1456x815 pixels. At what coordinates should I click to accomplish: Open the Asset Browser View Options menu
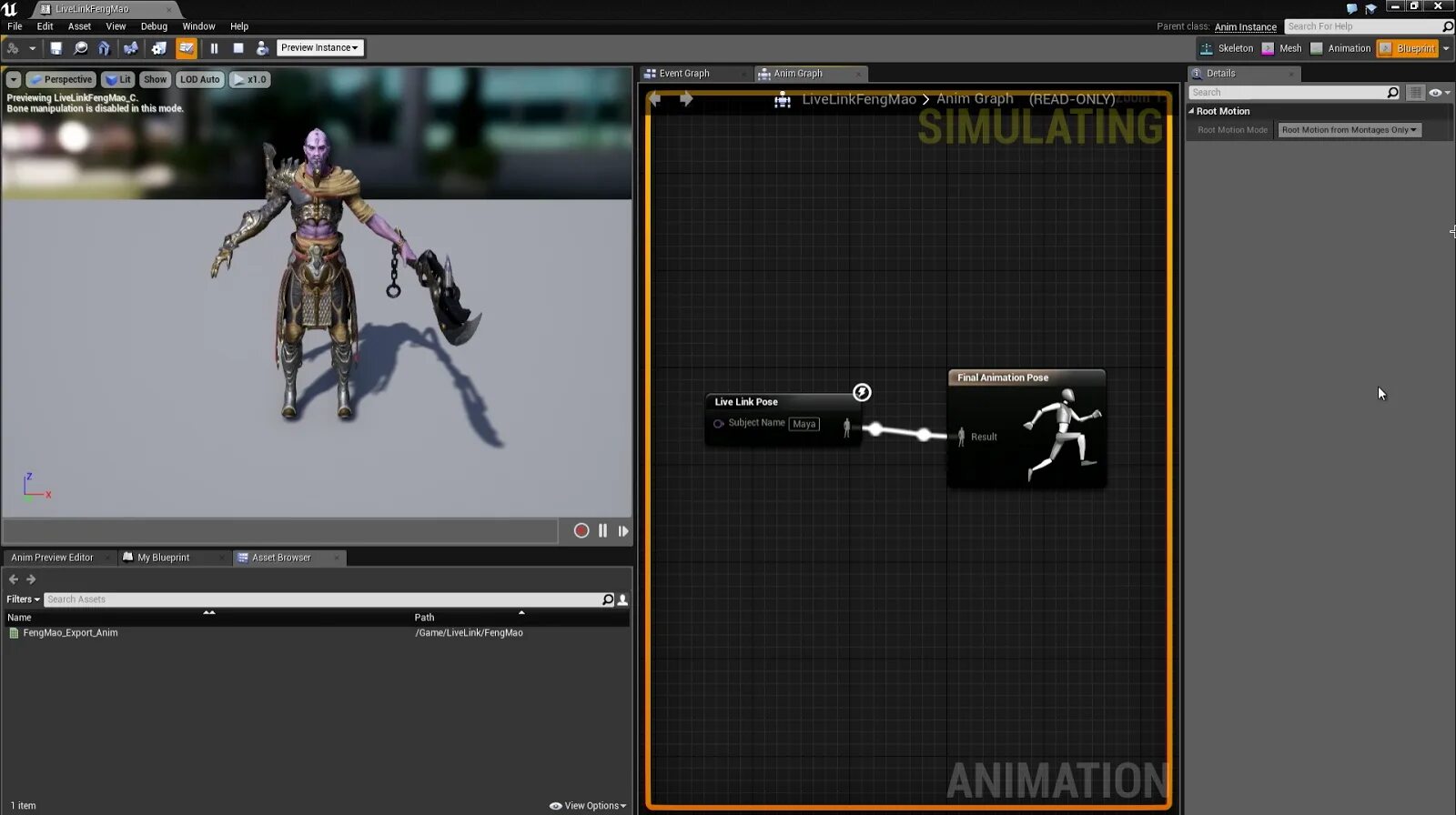pyautogui.click(x=588, y=806)
